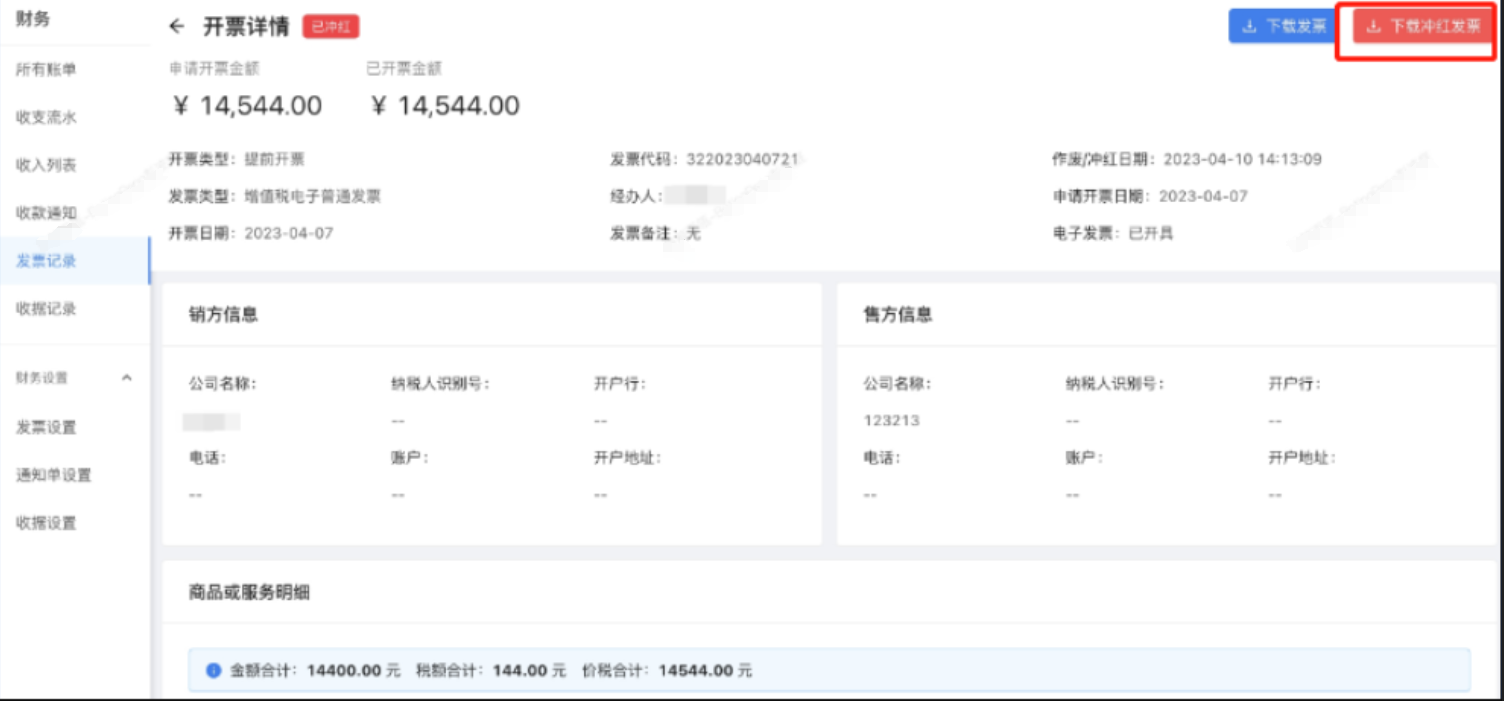Select 收据设置 in the sidebar
The height and width of the screenshot is (701, 1504).
tap(46, 523)
